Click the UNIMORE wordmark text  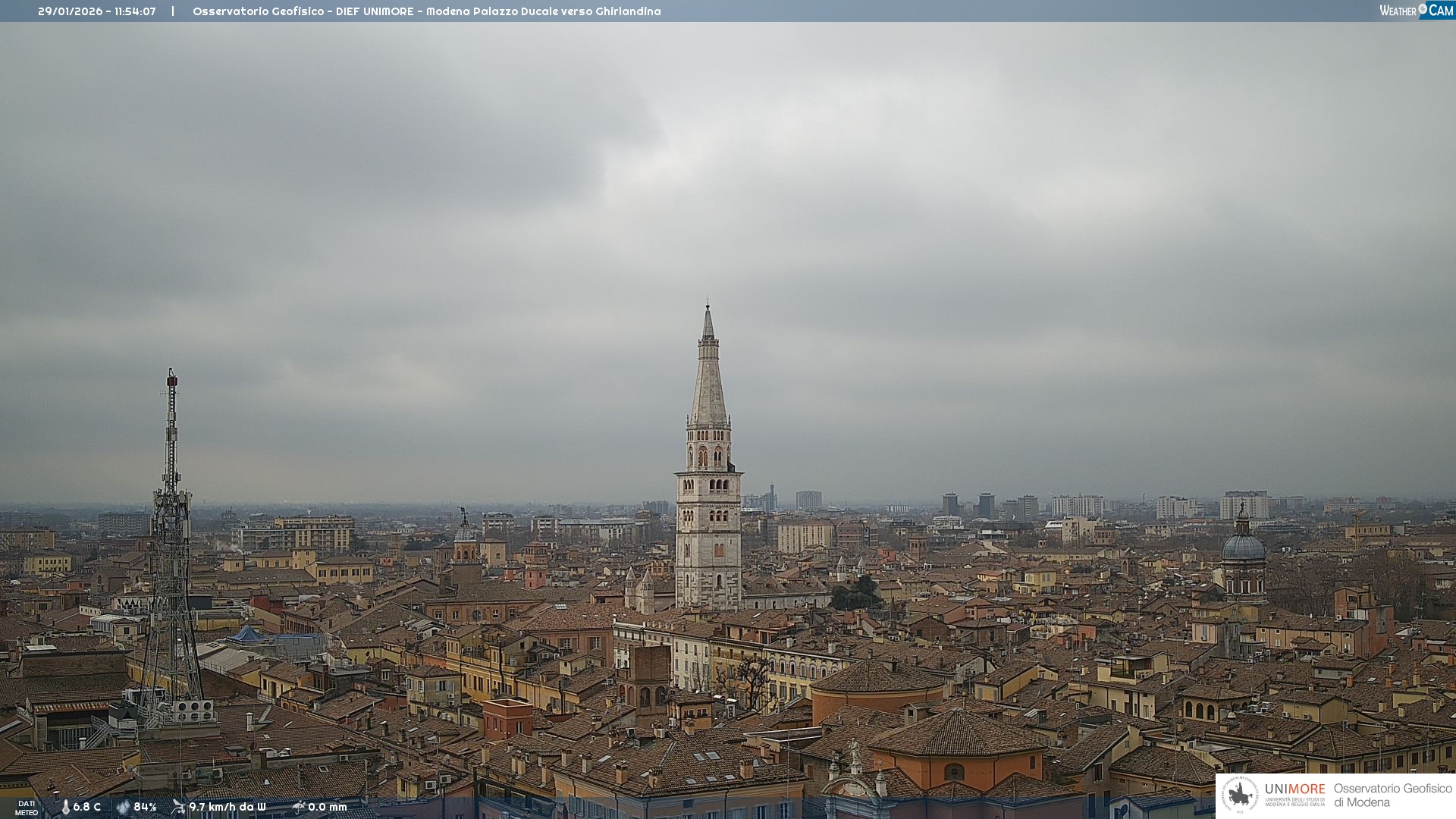tap(1294, 789)
